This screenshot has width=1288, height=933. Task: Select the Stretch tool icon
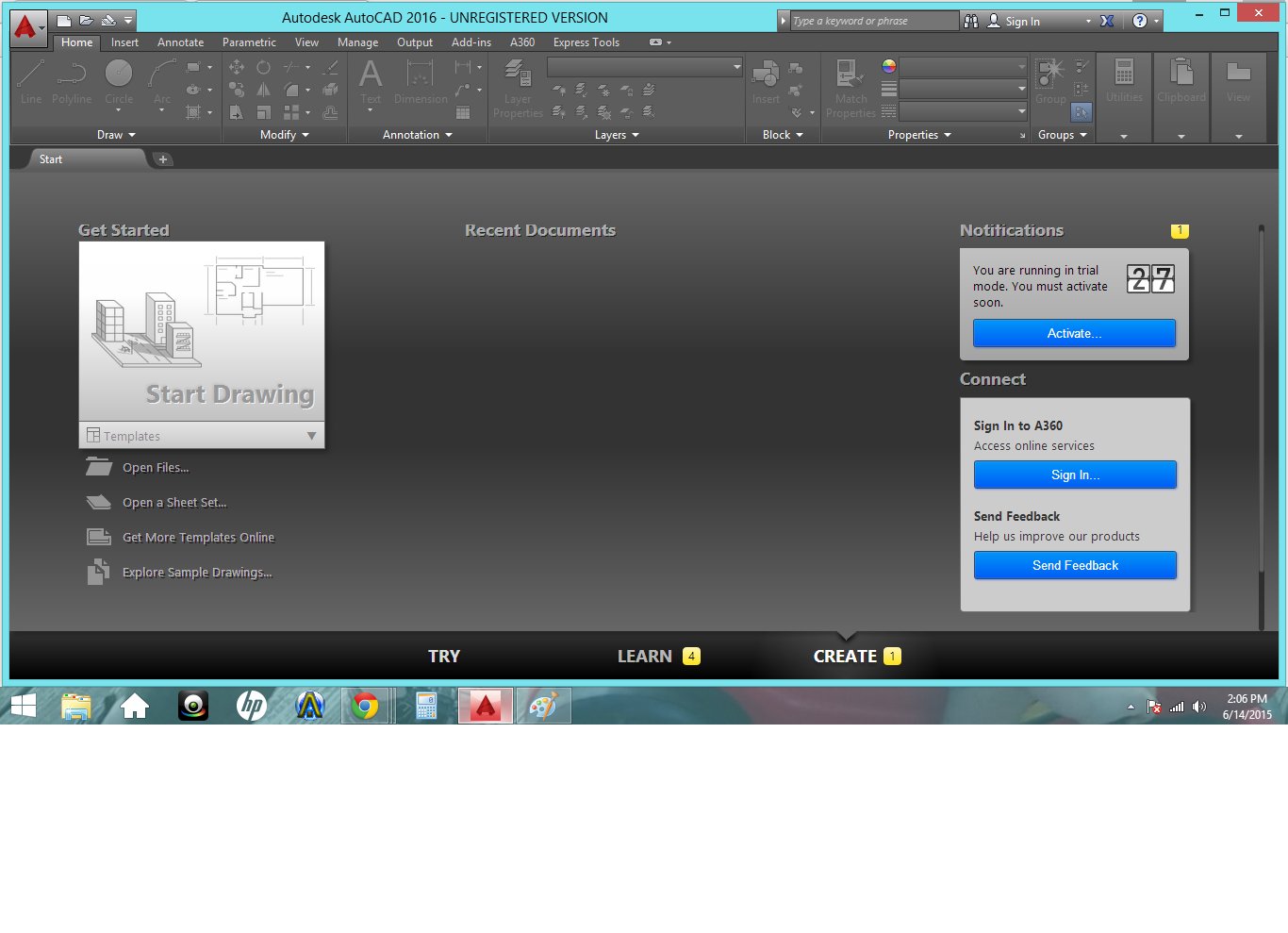pyautogui.click(x=237, y=112)
